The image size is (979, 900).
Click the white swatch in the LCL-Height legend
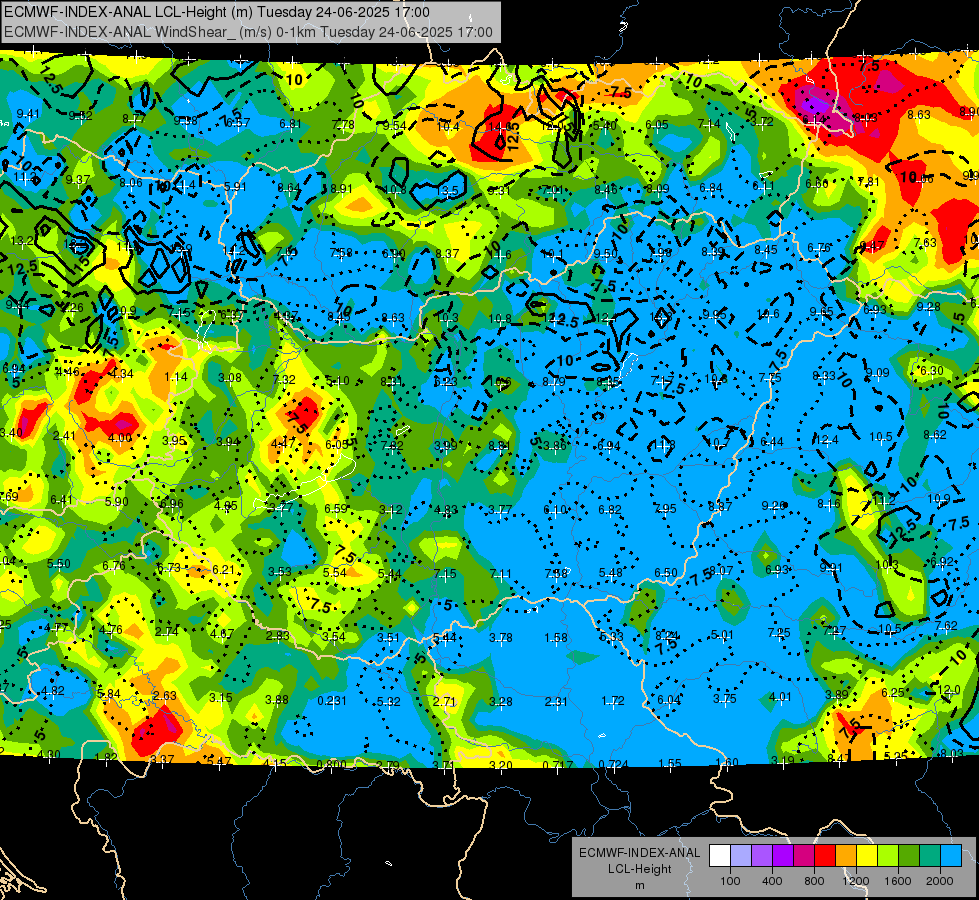click(x=720, y=856)
